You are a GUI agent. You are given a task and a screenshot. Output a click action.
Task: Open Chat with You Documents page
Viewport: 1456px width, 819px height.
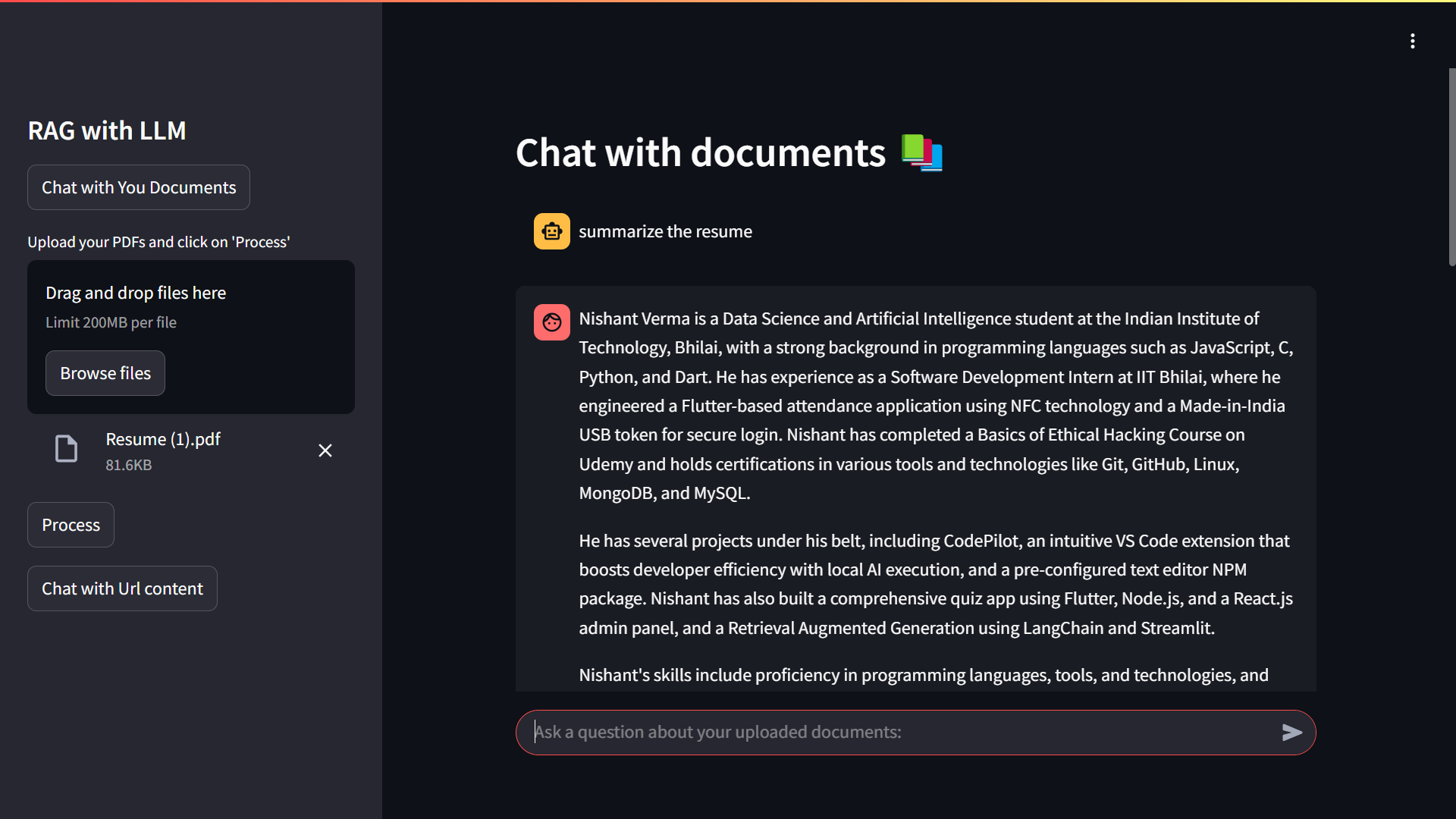coord(139,187)
